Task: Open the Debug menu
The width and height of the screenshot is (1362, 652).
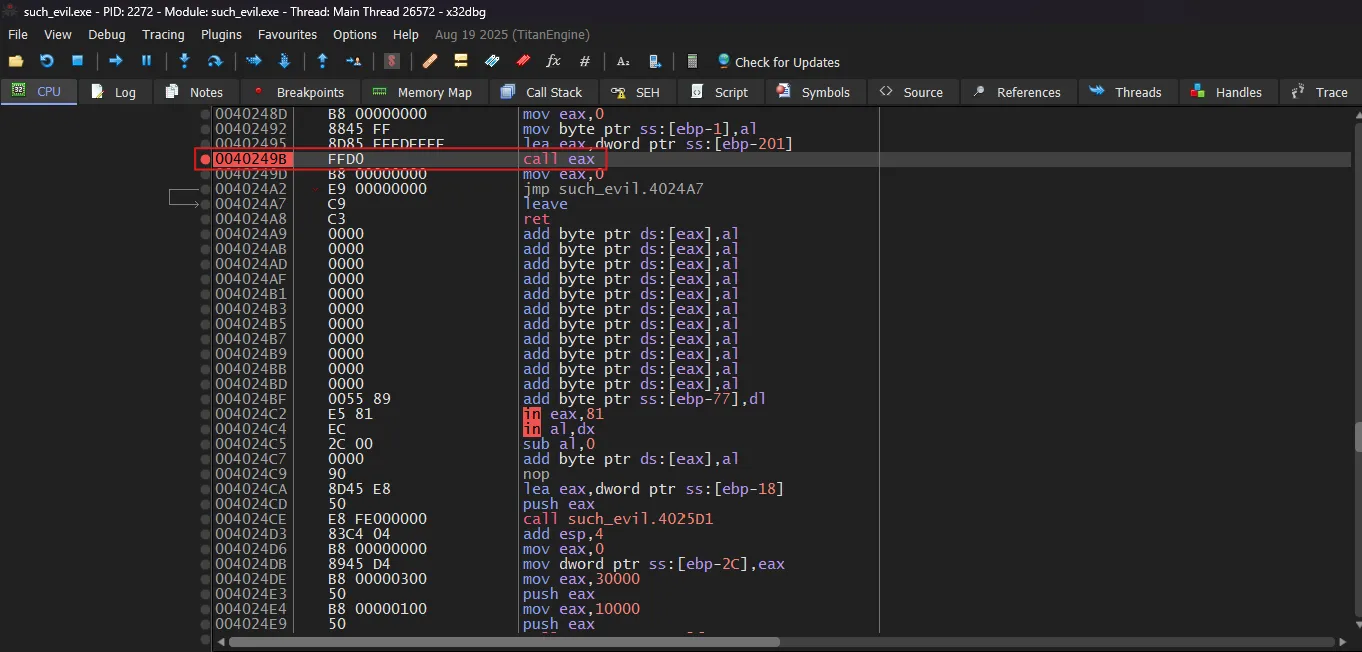Action: coord(107,34)
